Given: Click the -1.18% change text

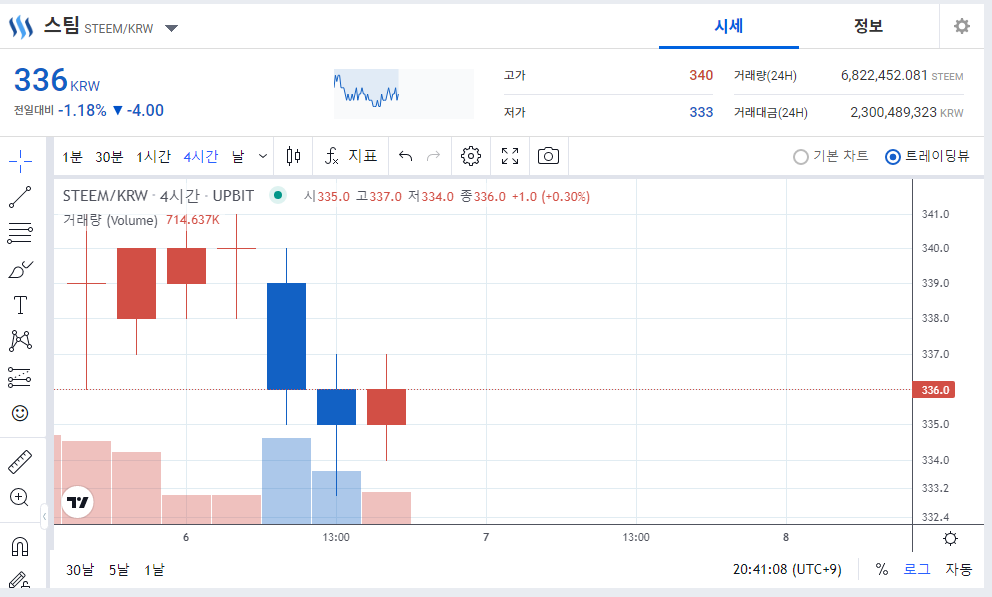Looking at the screenshot, I should [82, 111].
